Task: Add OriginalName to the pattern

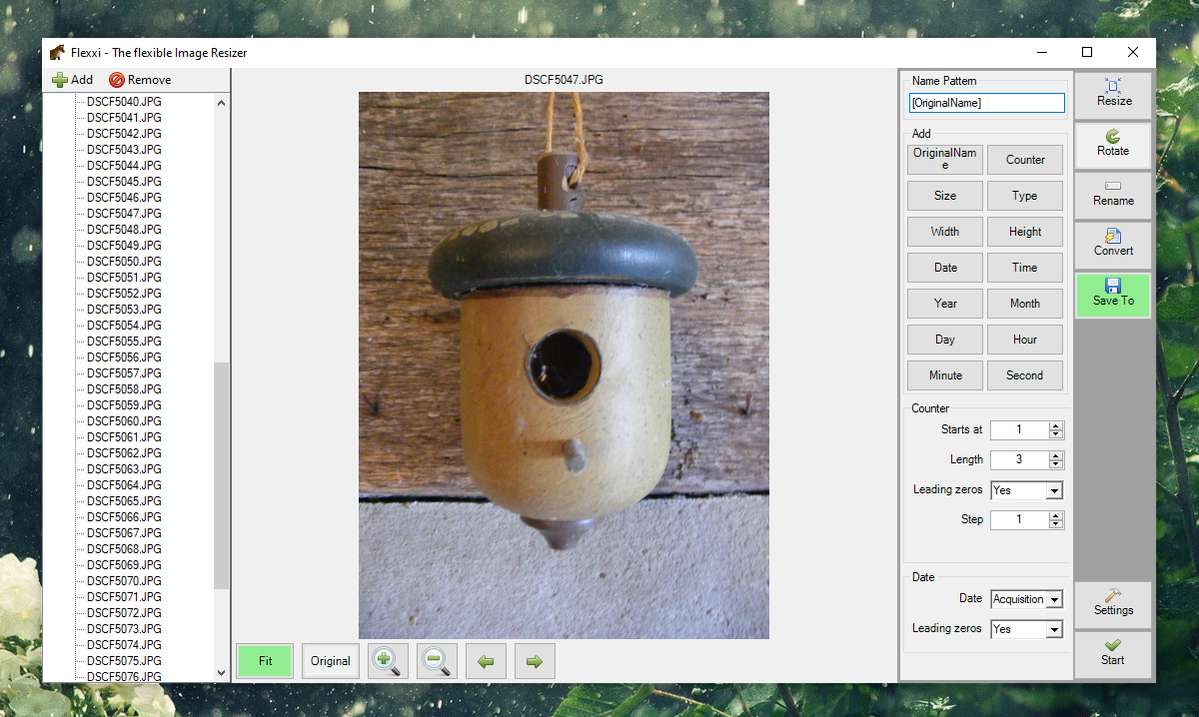Action: (945, 160)
